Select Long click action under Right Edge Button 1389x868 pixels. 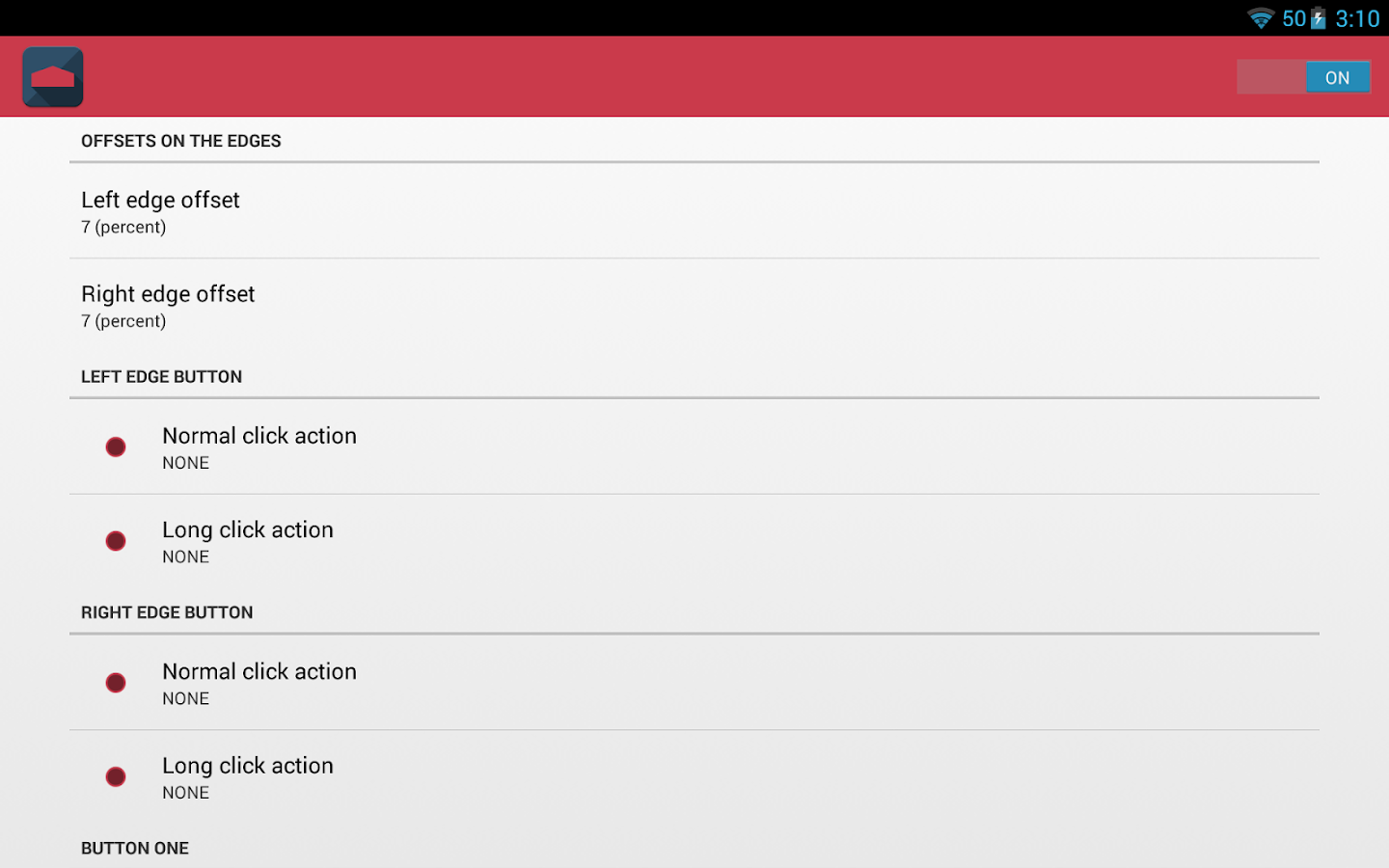(x=248, y=776)
